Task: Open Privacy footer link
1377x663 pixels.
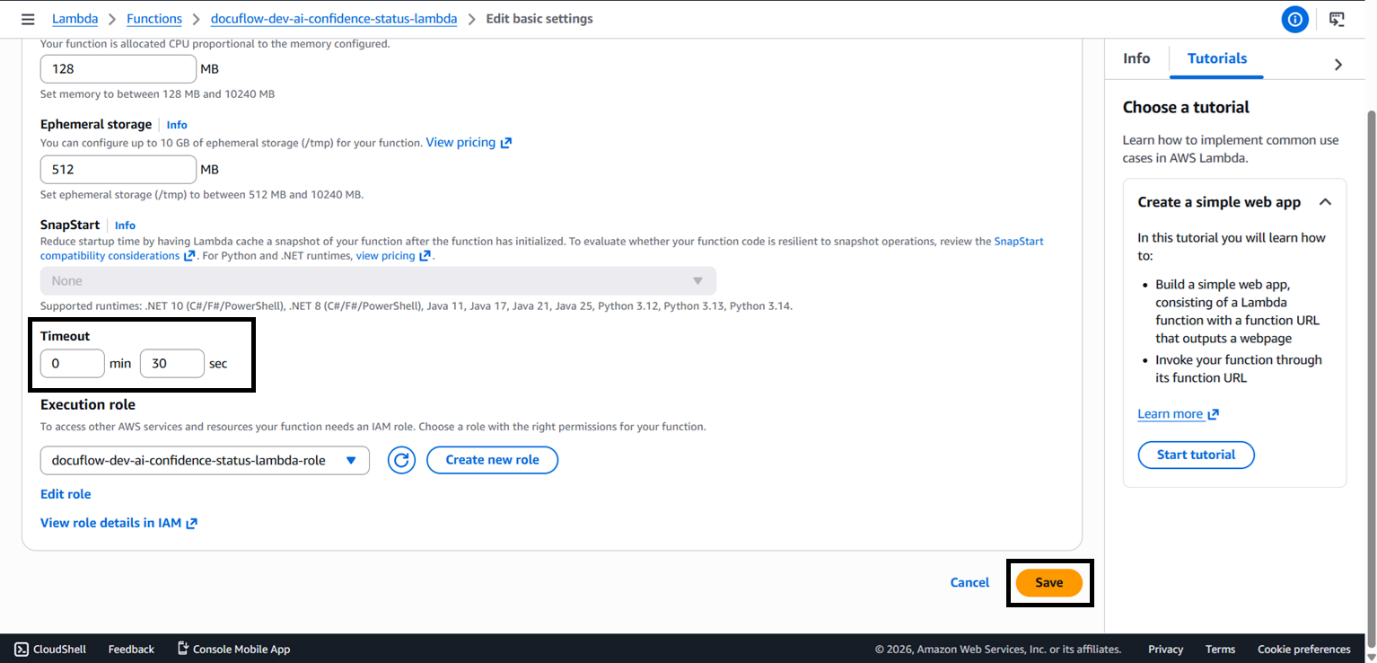Action: 1165,649
